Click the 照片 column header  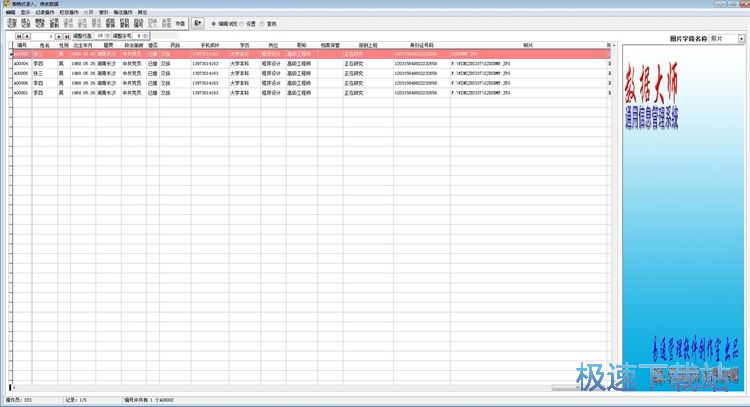click(528, 45)
